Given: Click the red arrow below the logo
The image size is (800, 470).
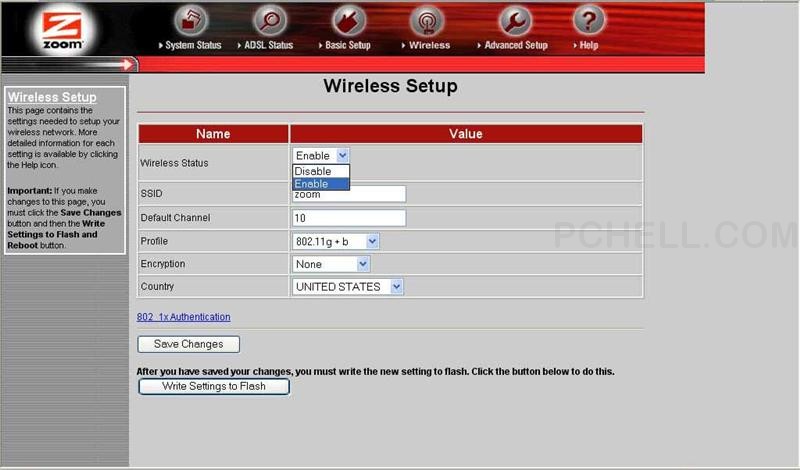Looking at the screenshot, I should point(128,65).
